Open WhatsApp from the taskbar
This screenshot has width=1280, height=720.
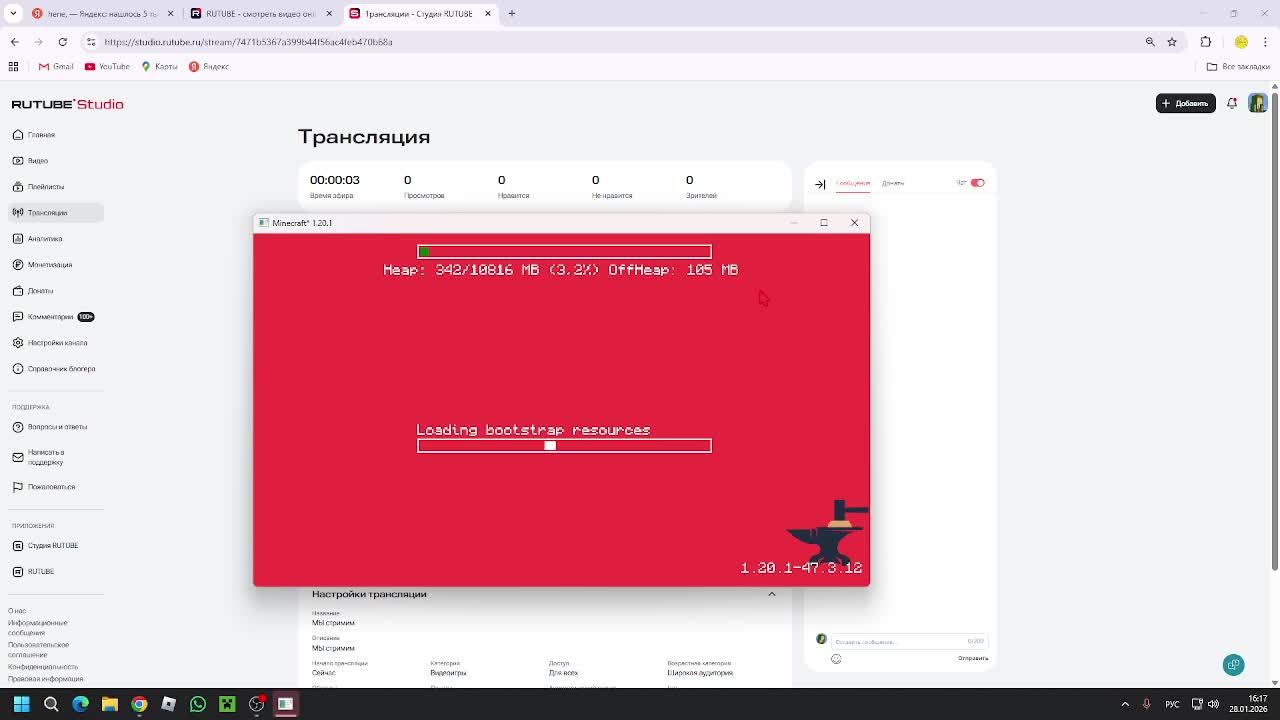[x=198, y=704]
